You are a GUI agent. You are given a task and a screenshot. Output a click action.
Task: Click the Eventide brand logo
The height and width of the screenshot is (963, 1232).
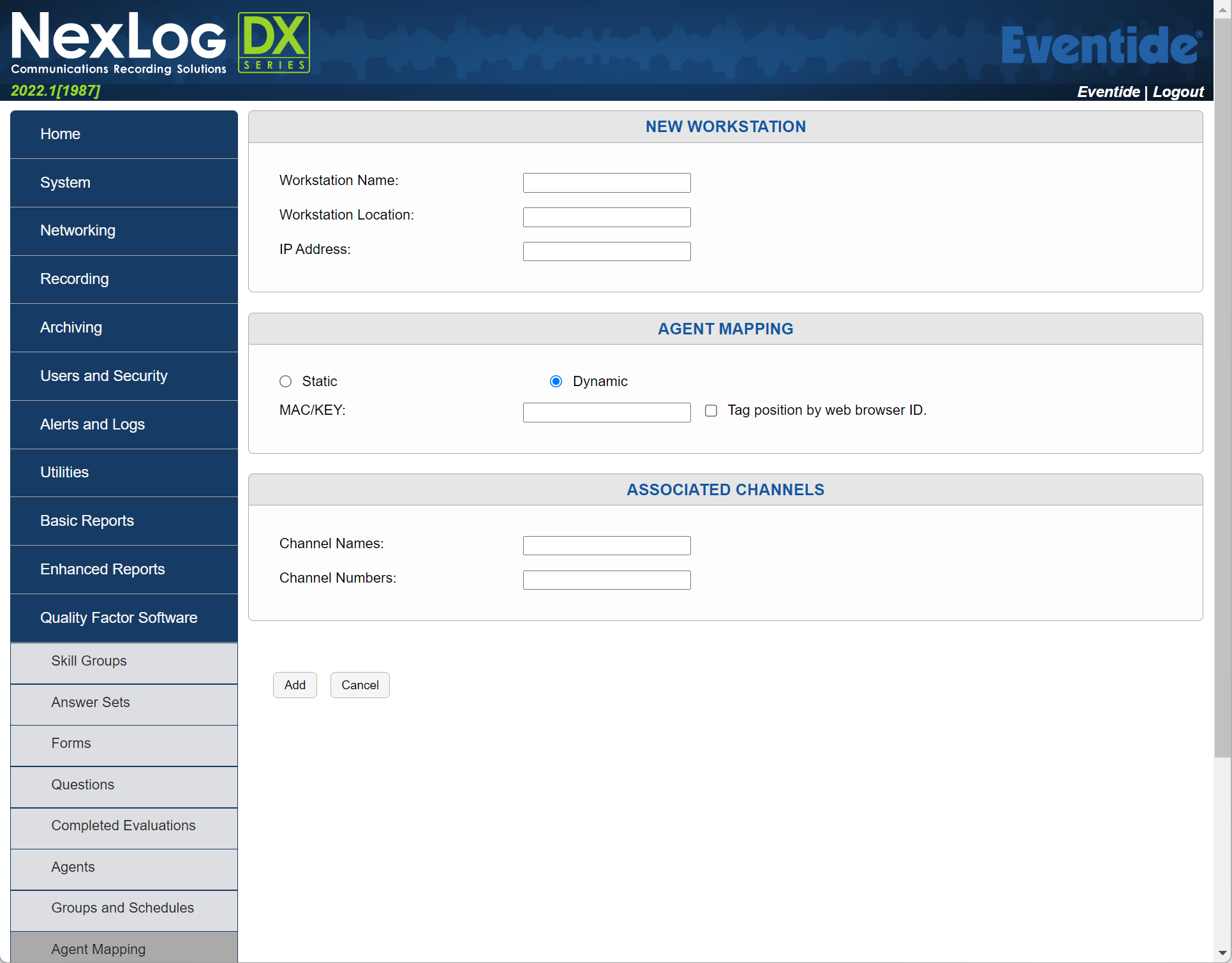(x=1101, y=46)
